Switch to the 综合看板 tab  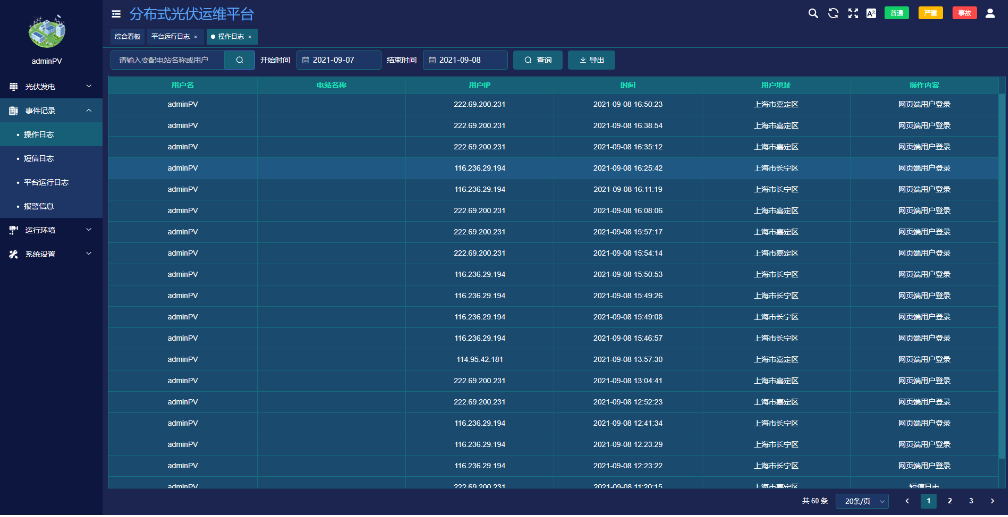click(127, 36)
